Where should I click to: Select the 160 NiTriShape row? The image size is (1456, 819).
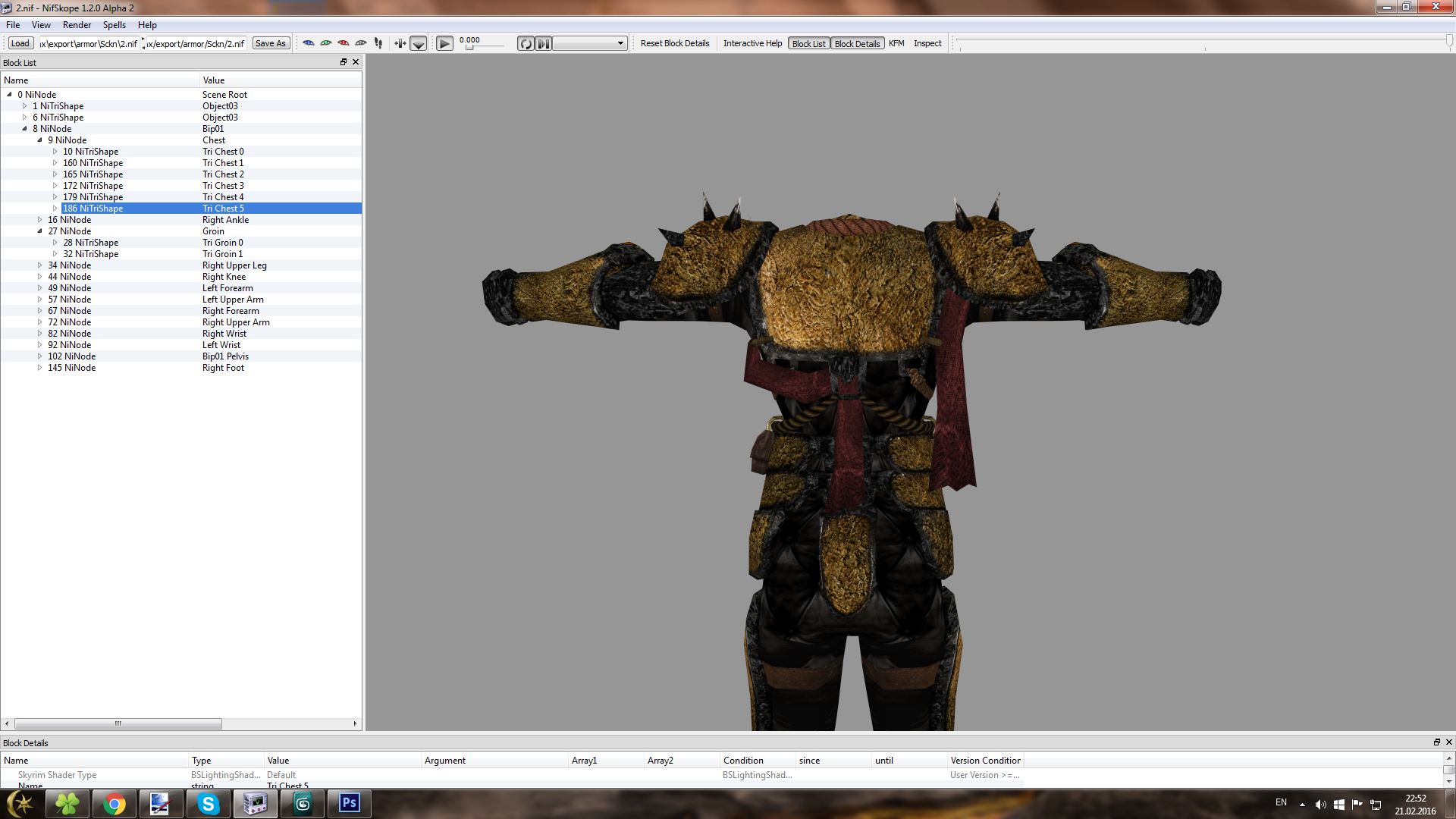[181, 163]
